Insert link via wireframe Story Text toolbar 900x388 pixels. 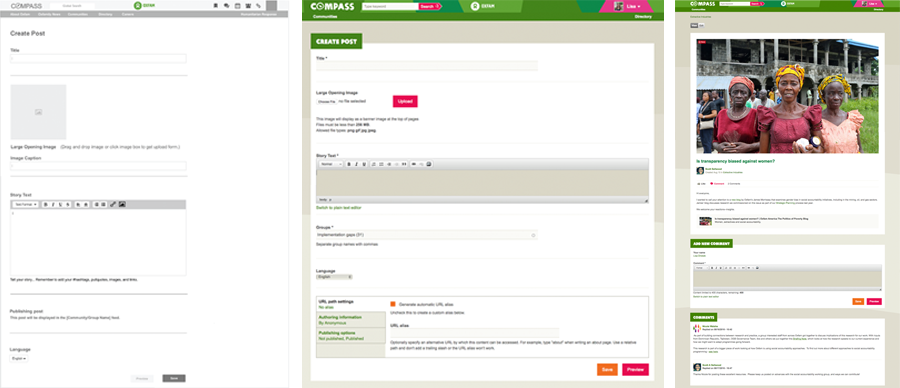(113, 204)
